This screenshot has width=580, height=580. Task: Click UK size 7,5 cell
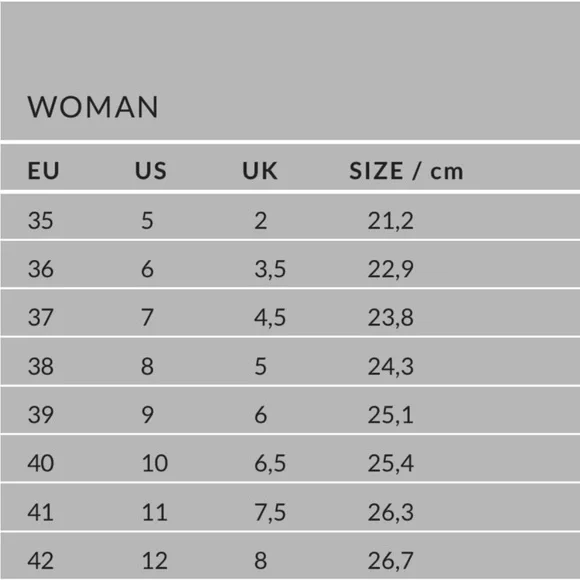tap(270, 512)
